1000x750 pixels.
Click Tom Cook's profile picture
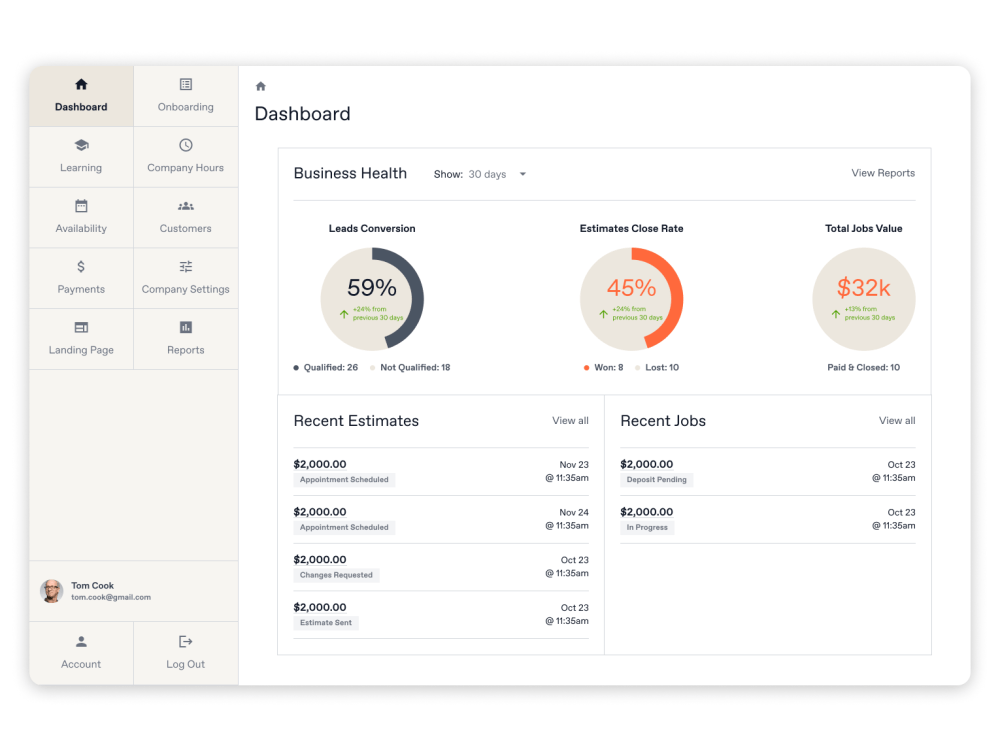tap(51, 591)
